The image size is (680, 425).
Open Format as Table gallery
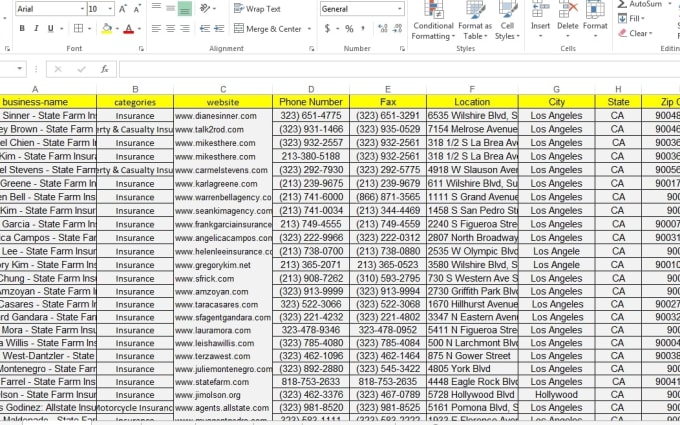[x=475, y=21]
